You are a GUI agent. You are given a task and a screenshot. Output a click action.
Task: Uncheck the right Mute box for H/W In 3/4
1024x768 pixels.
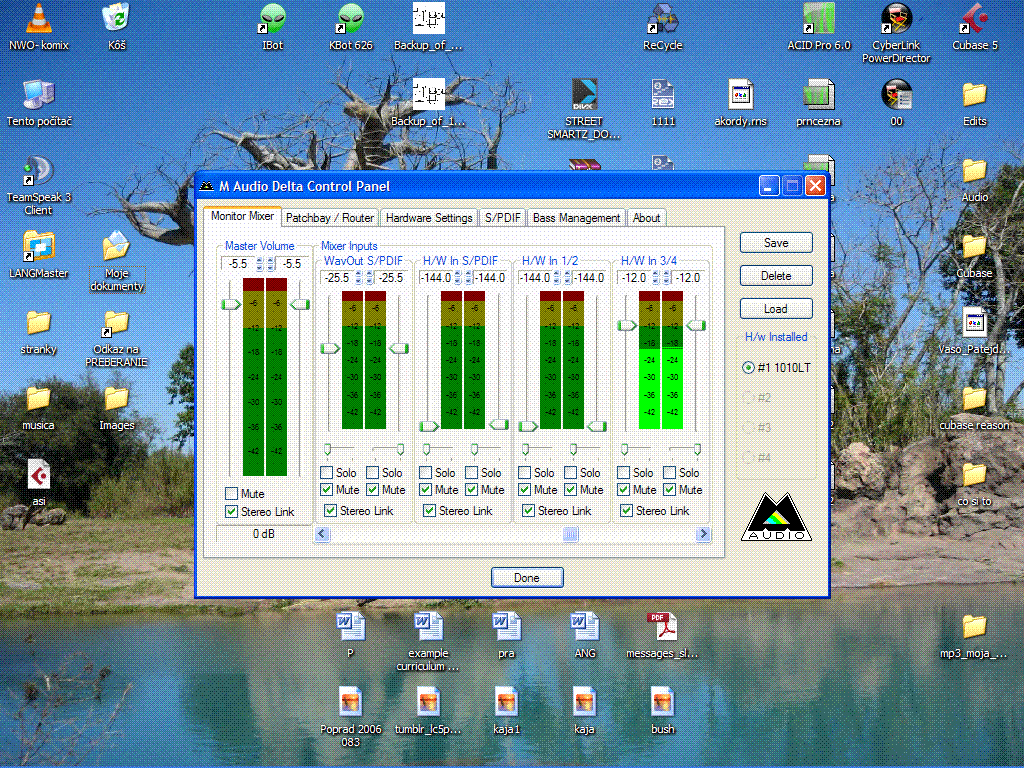pos(669,490)
